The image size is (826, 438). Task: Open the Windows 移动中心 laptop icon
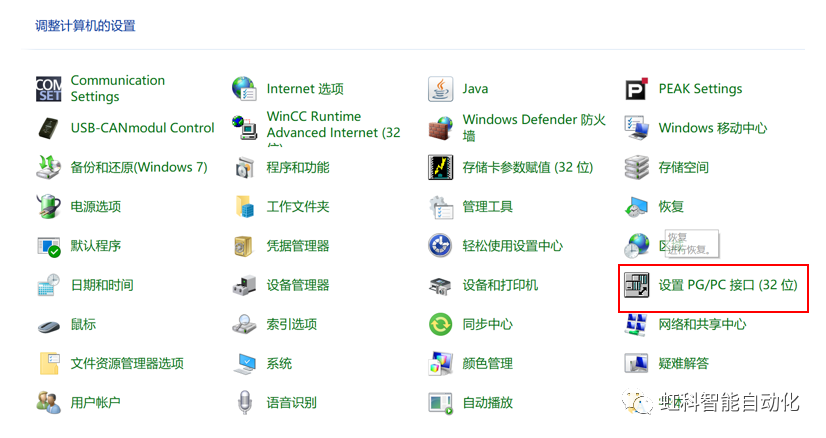coord(636,128)
